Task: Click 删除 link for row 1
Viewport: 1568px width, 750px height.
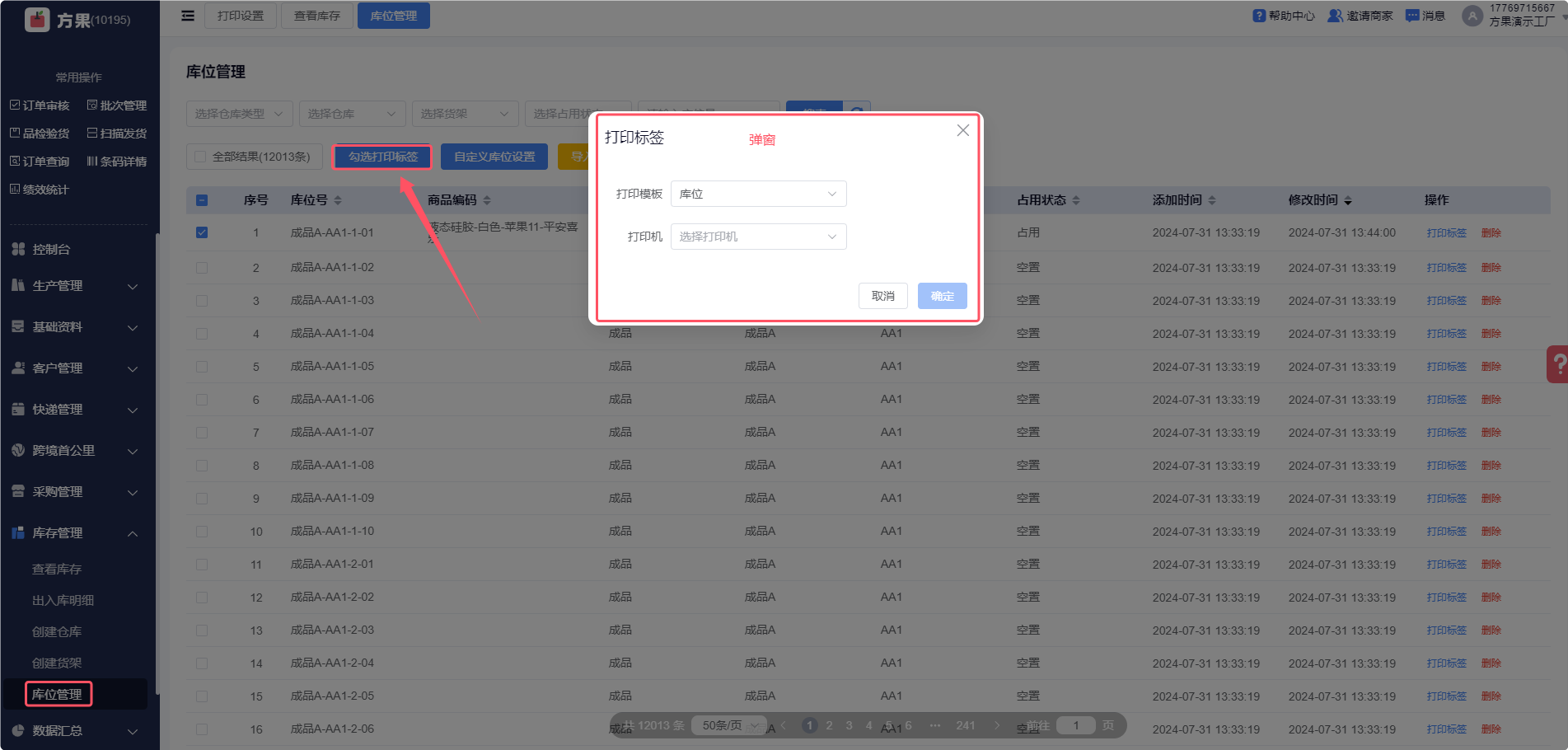Action: [1491, 232]
